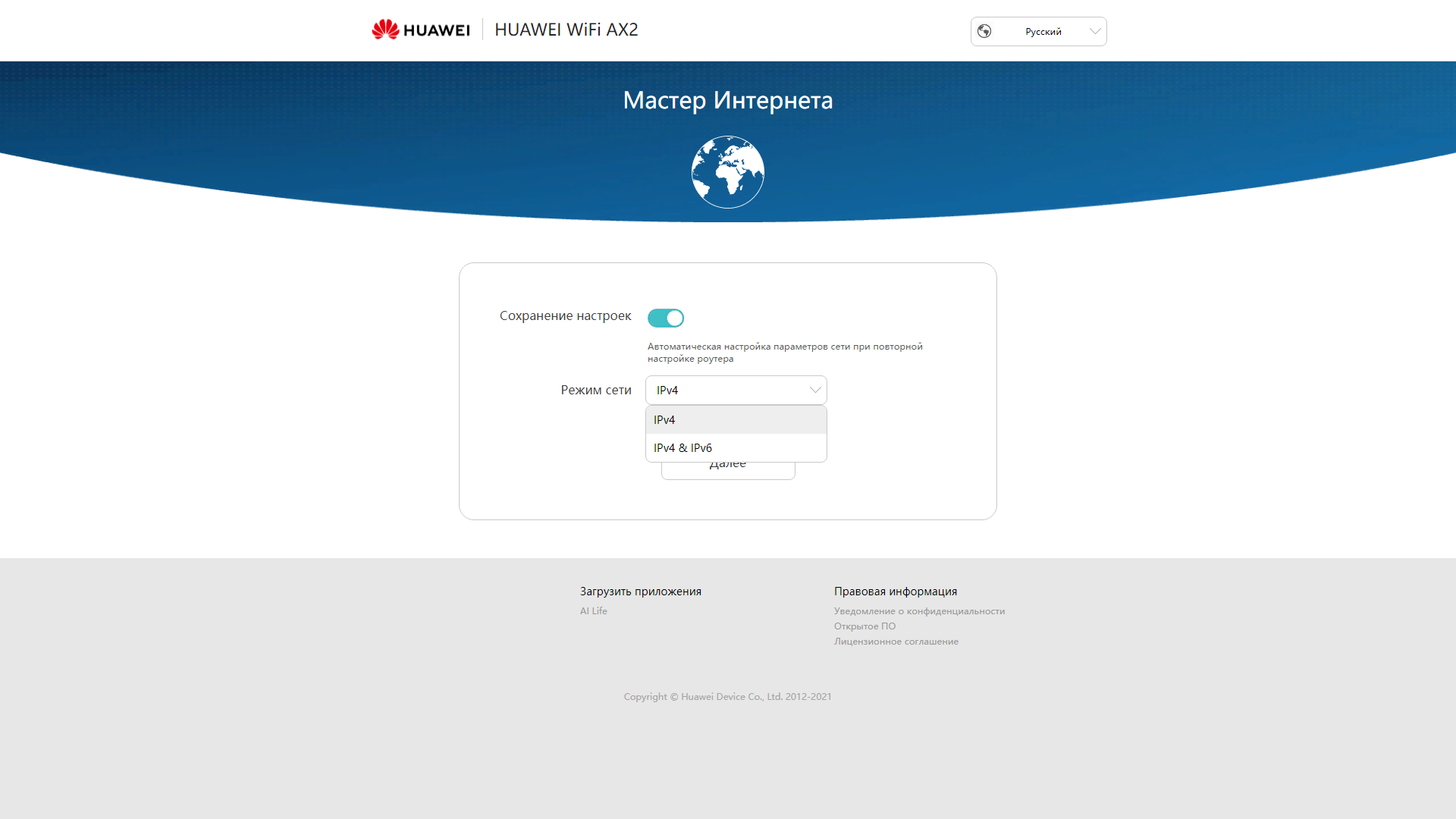Click the globe icon in language selector

984,31
